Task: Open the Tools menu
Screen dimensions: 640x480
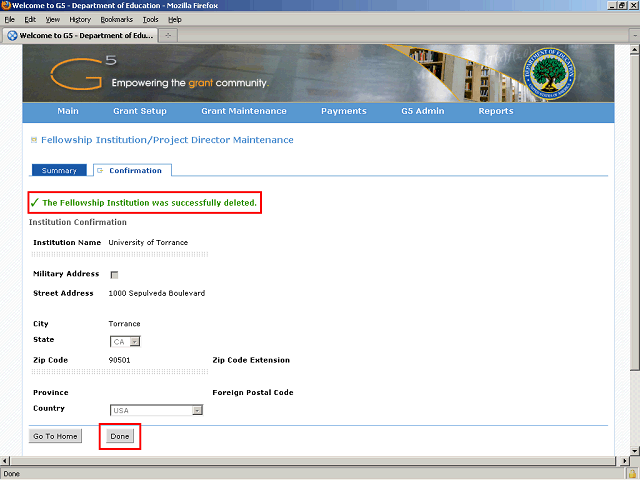Action: click(x=150, y=20)
